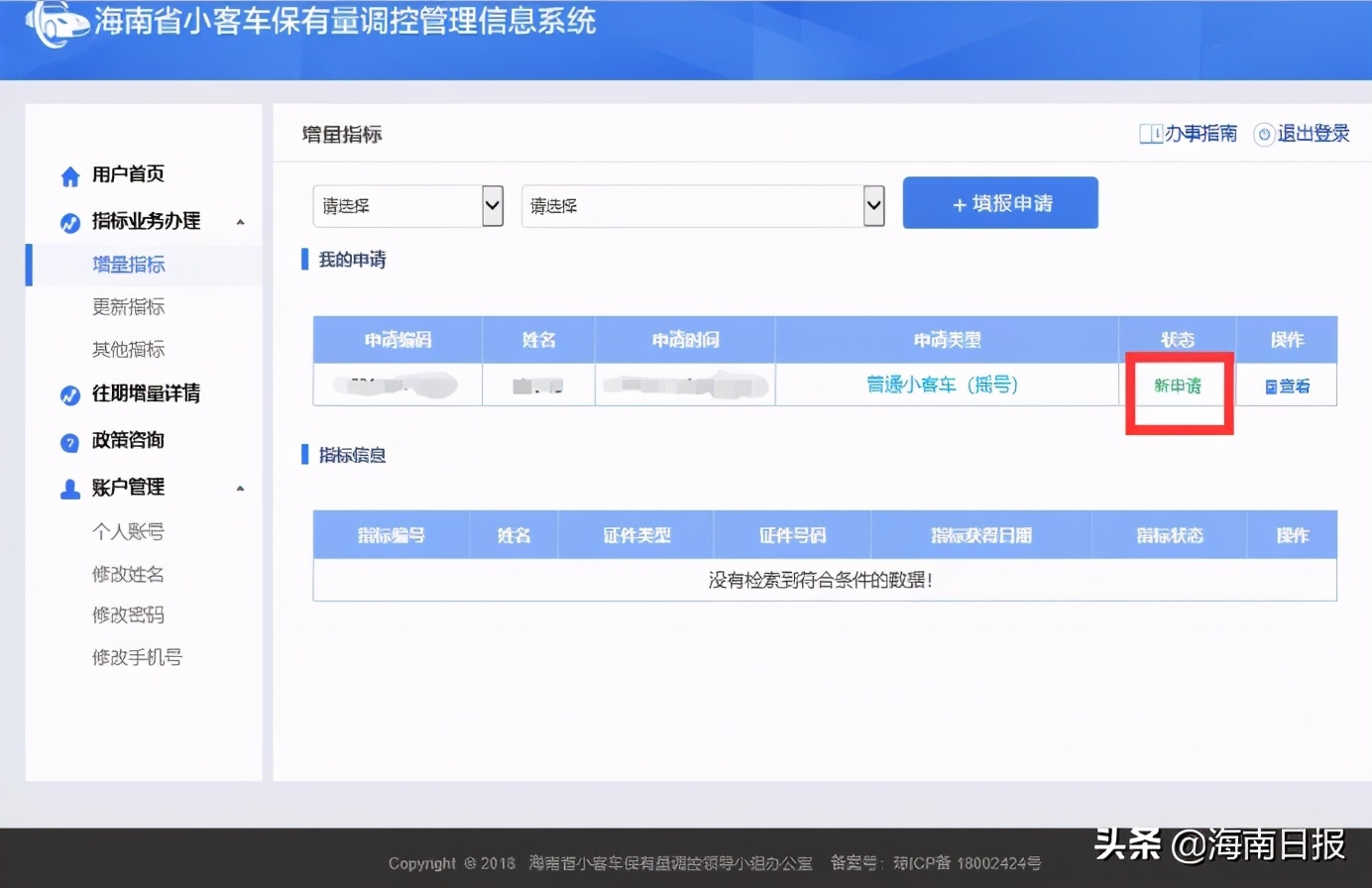Click the car logo in the header

[x=57, y=24]
